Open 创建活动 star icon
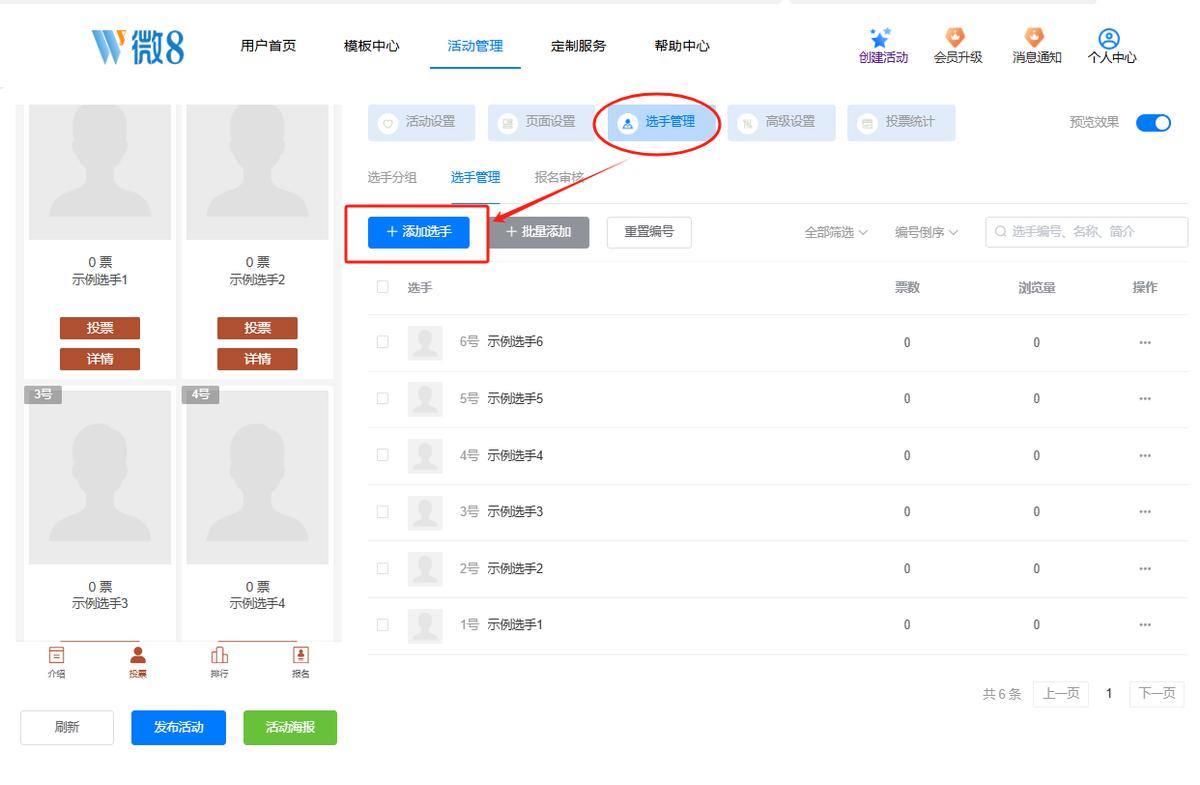 881,38
